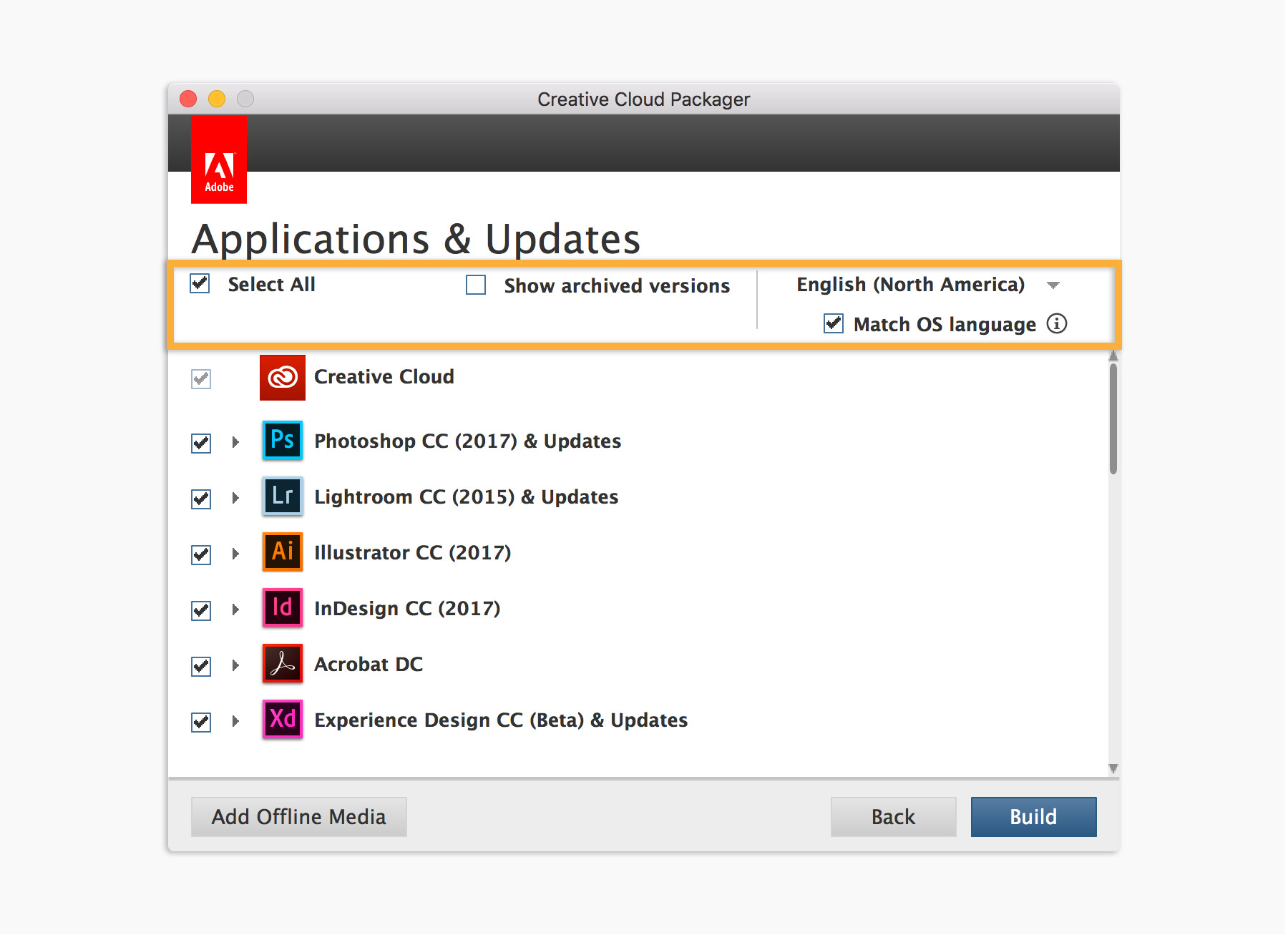
Task: Expand Illustrator CC (2017) row
Action: 235,554
